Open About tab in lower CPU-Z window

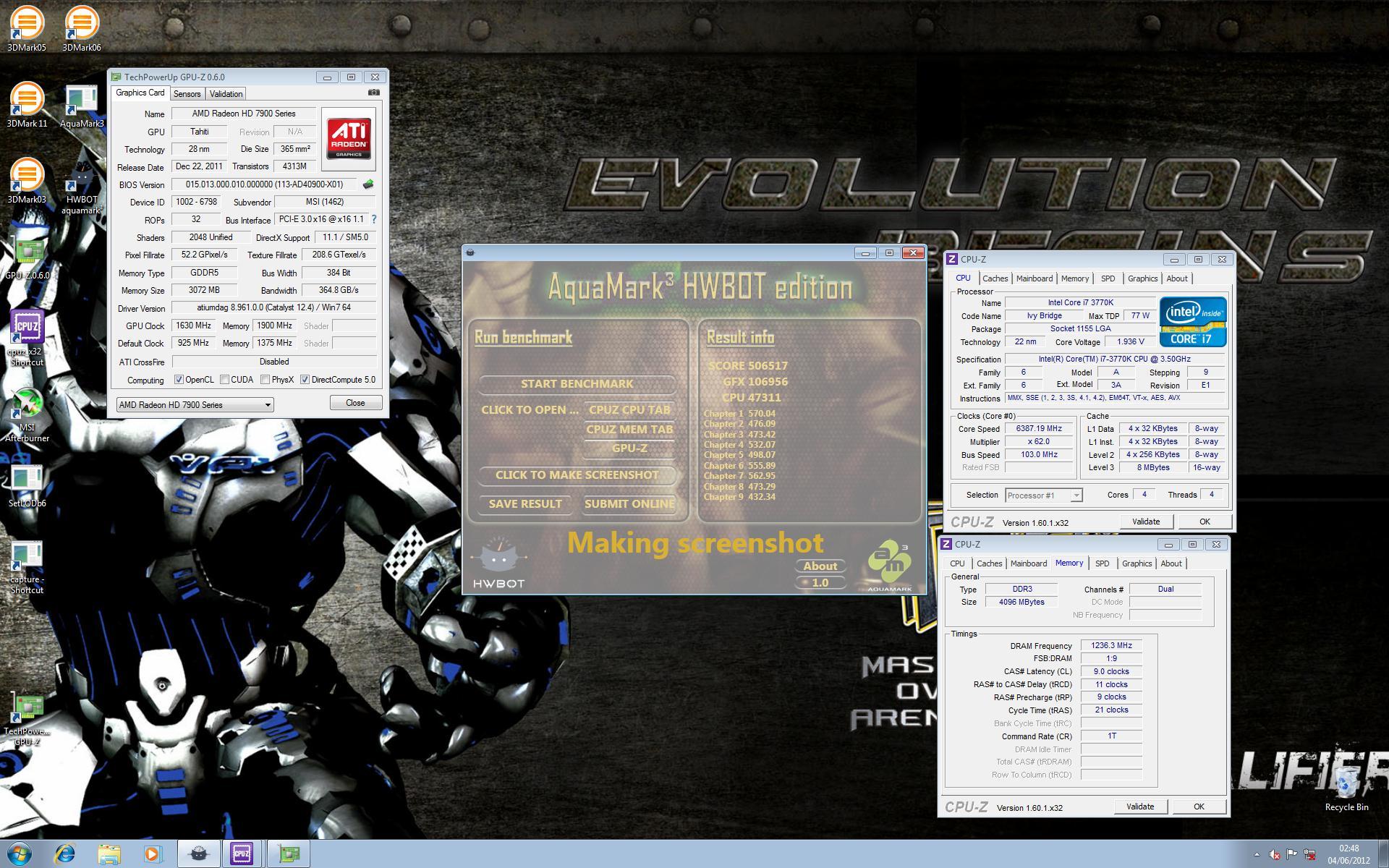[1171, 563]
